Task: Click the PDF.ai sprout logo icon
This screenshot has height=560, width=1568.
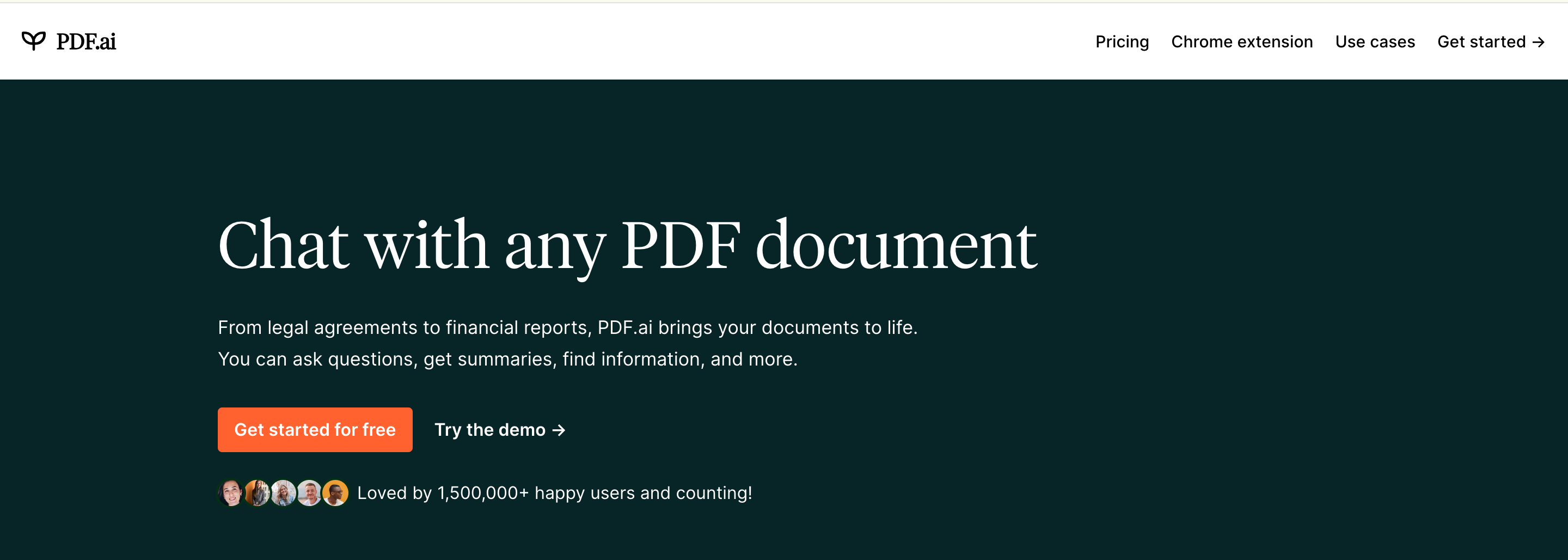Action: [x=35, y=40]
